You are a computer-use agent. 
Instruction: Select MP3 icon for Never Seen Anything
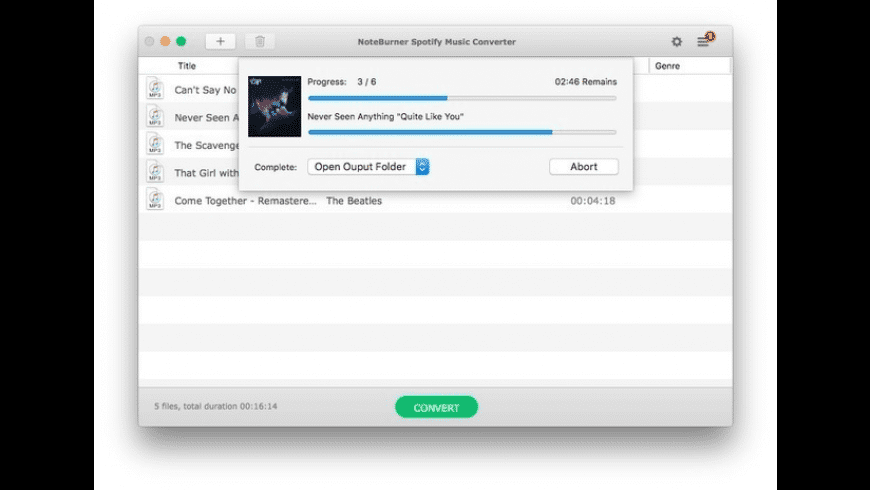pos(155,117)
